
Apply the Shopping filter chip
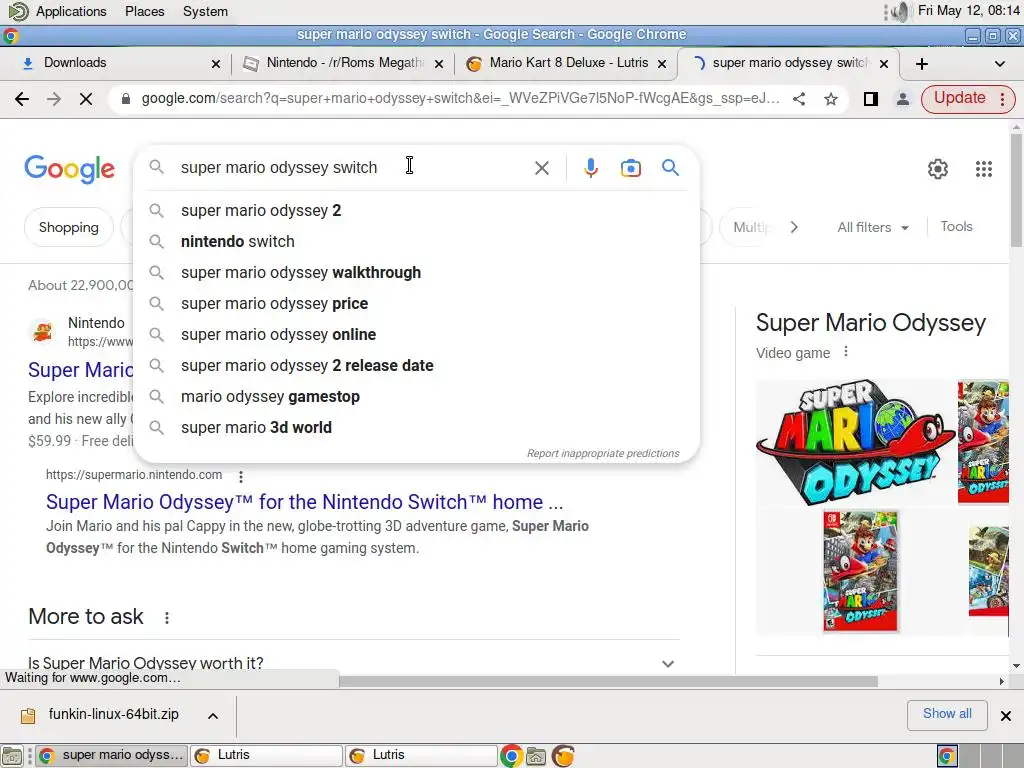tap(69, 227)
